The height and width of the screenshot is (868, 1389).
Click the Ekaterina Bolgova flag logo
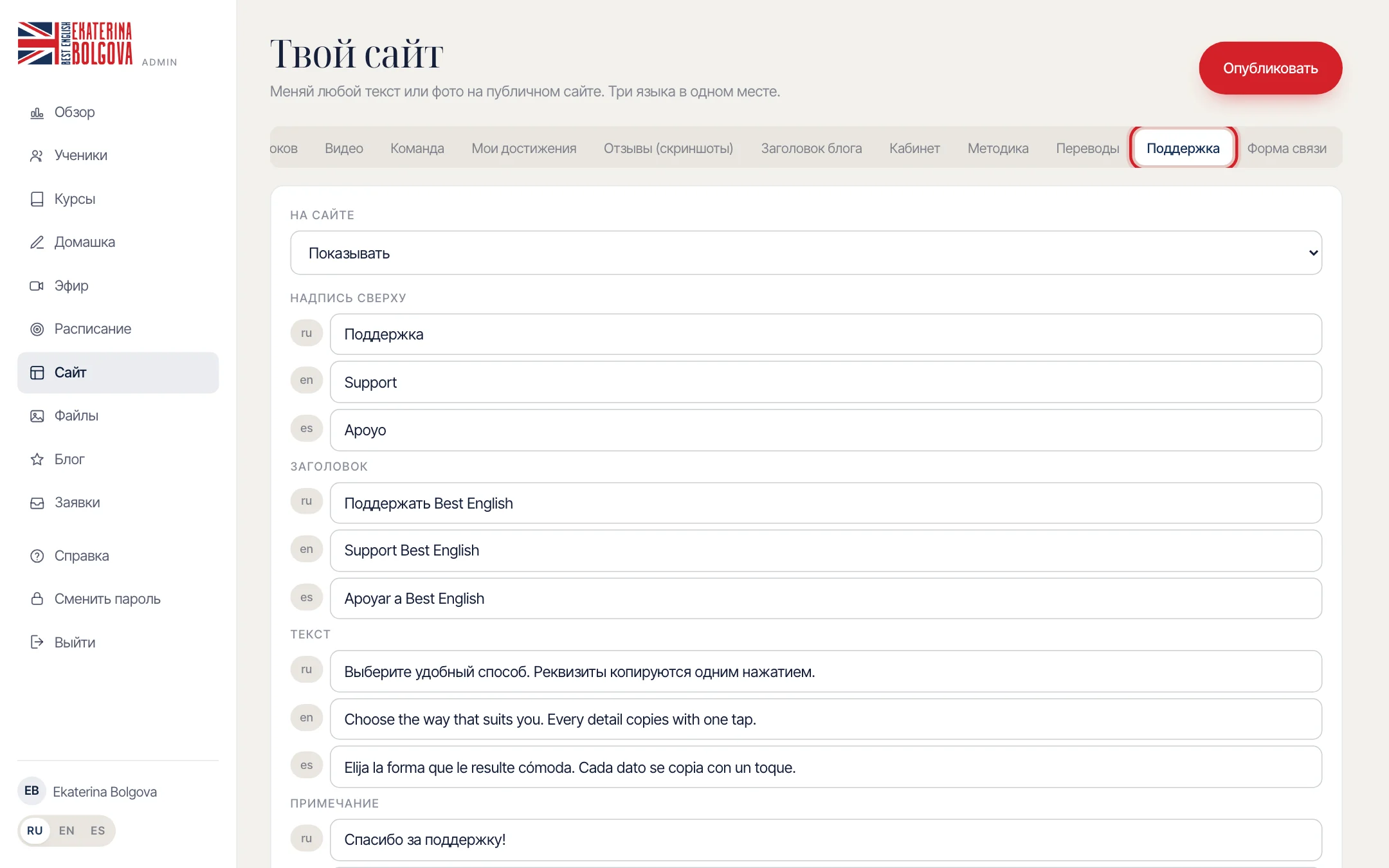coord(75,43)
